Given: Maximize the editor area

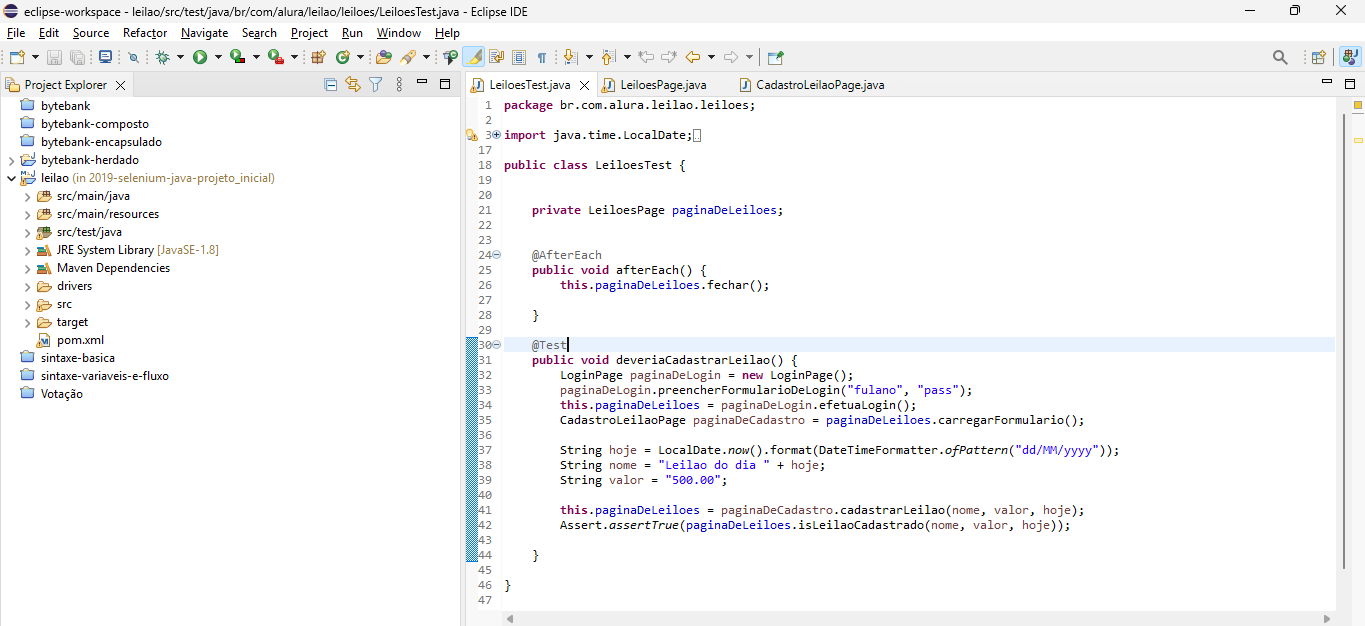Looking at the screenshot, I should point(1350,83).
